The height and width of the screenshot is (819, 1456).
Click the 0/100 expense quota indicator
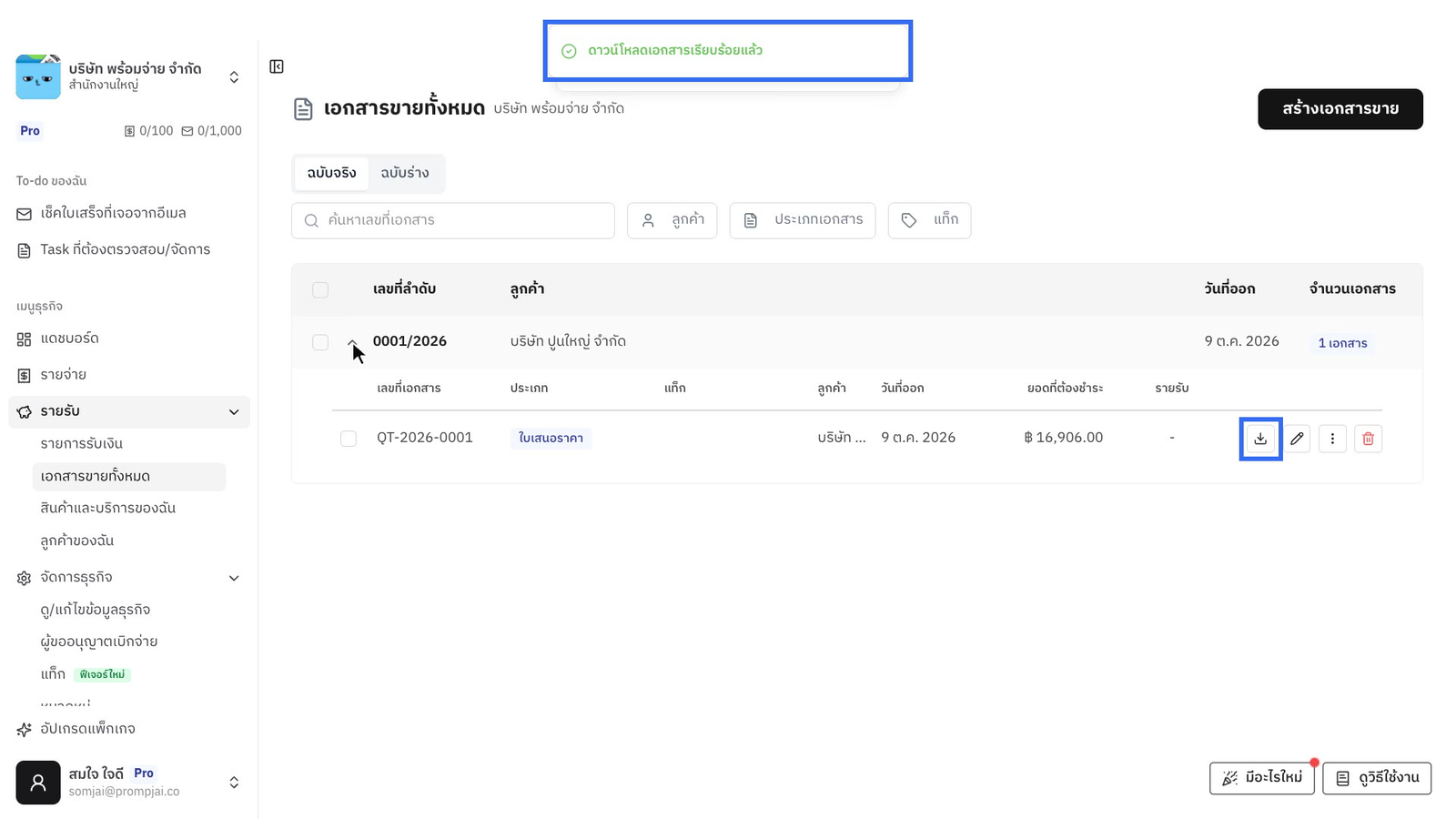148,131
